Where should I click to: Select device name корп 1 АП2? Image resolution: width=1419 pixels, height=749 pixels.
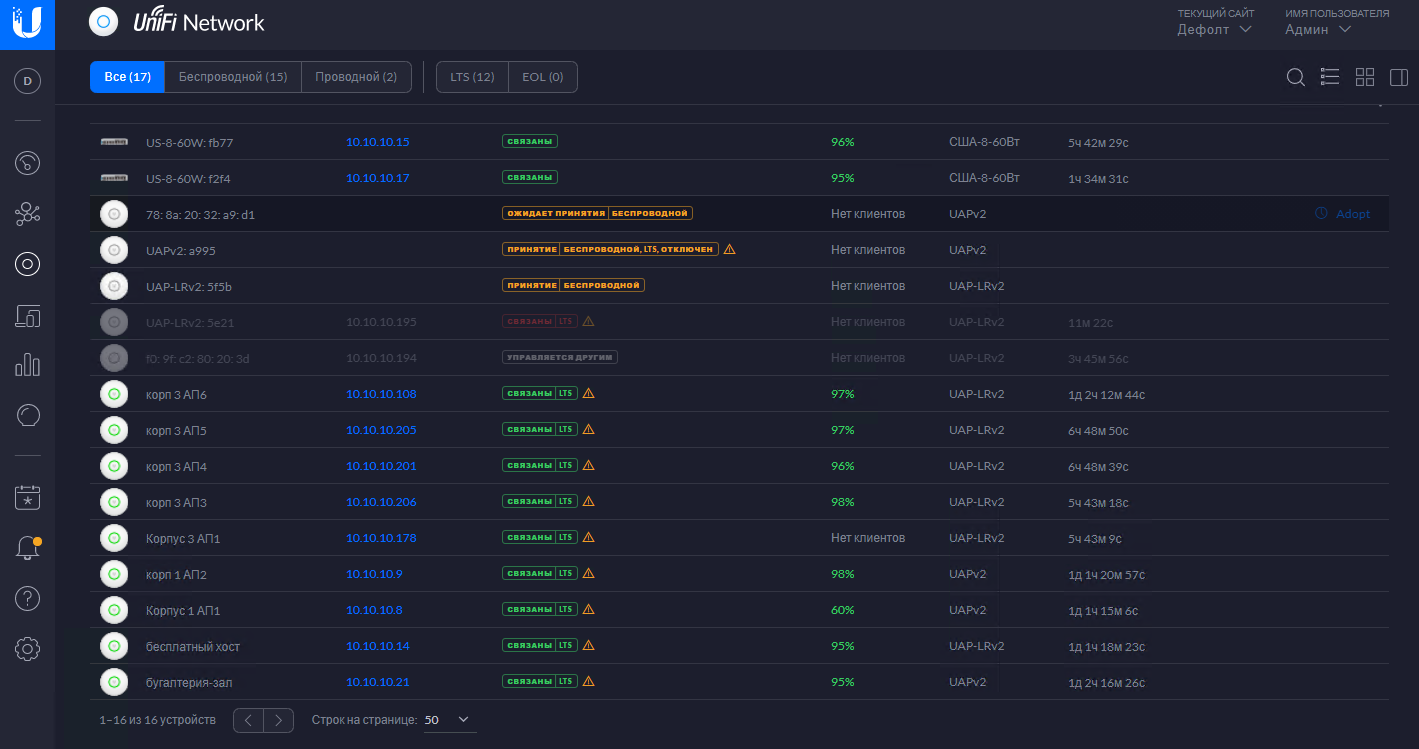[x=176, y=575]
